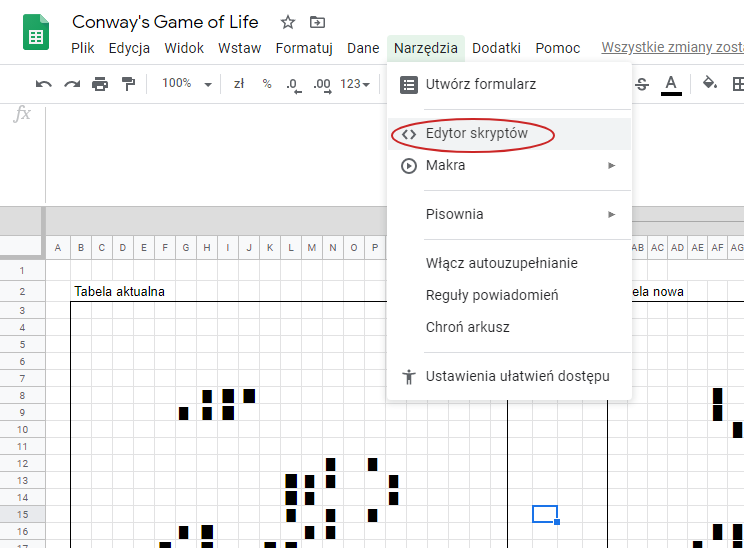Close the Narzędzia menu

coord(426,48)
